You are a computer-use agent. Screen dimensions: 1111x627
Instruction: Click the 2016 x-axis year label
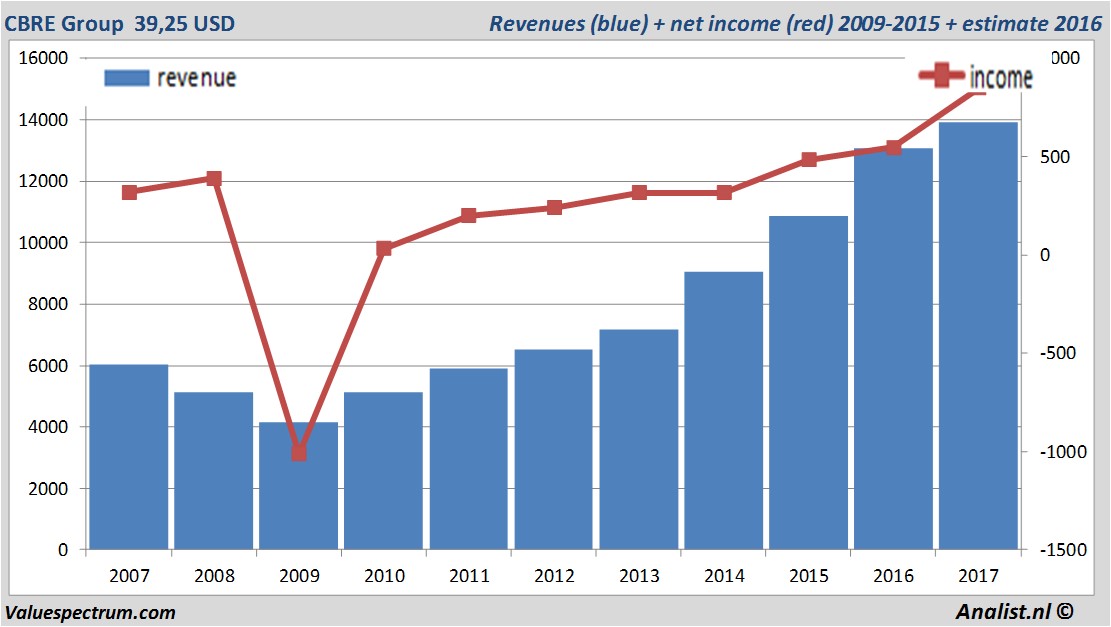[893, 575]
